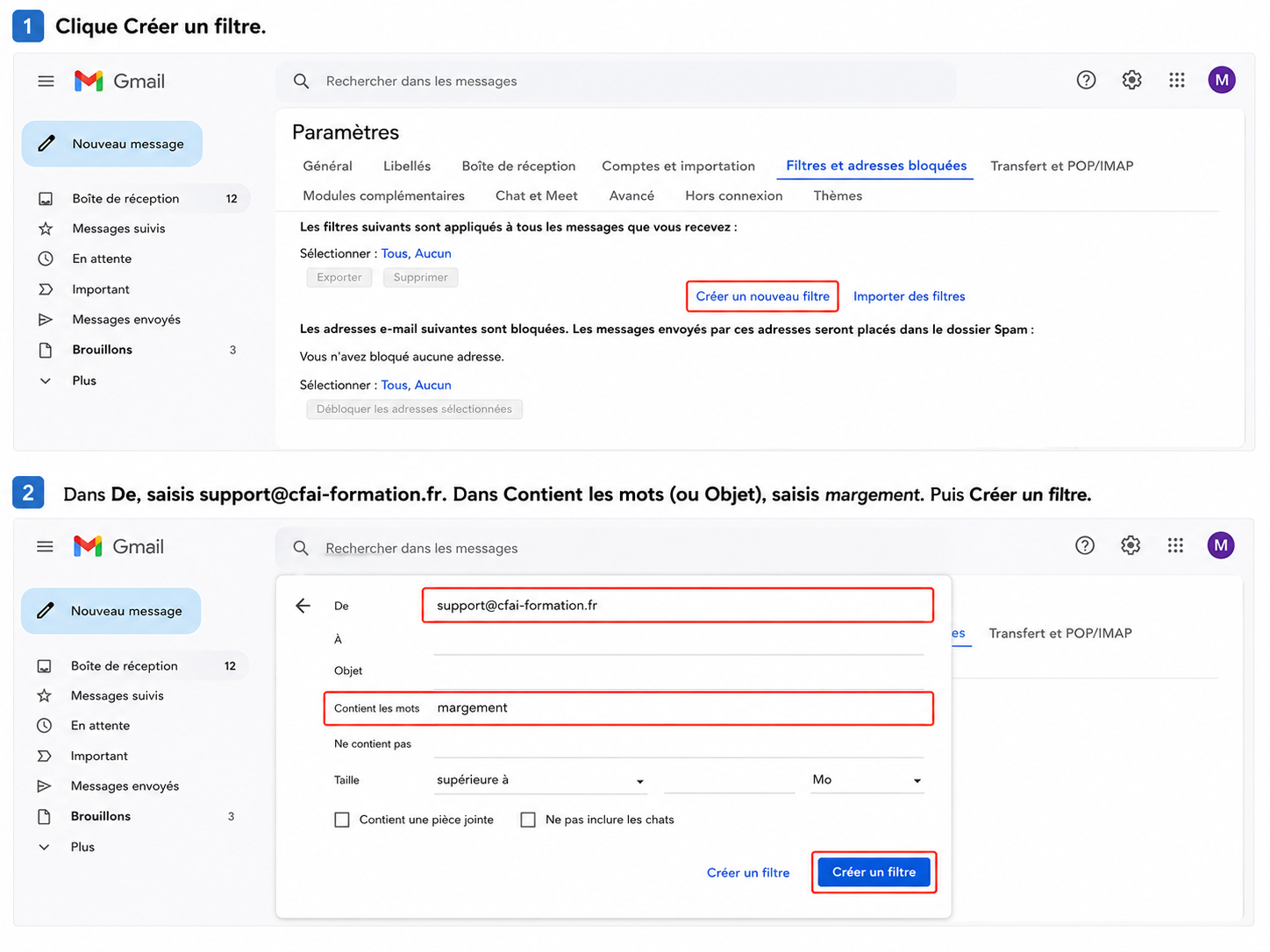The image size is (1270, 952).
Task: Open the Thèmes tab
Action: pyautogui.click(x=838, y=195)
